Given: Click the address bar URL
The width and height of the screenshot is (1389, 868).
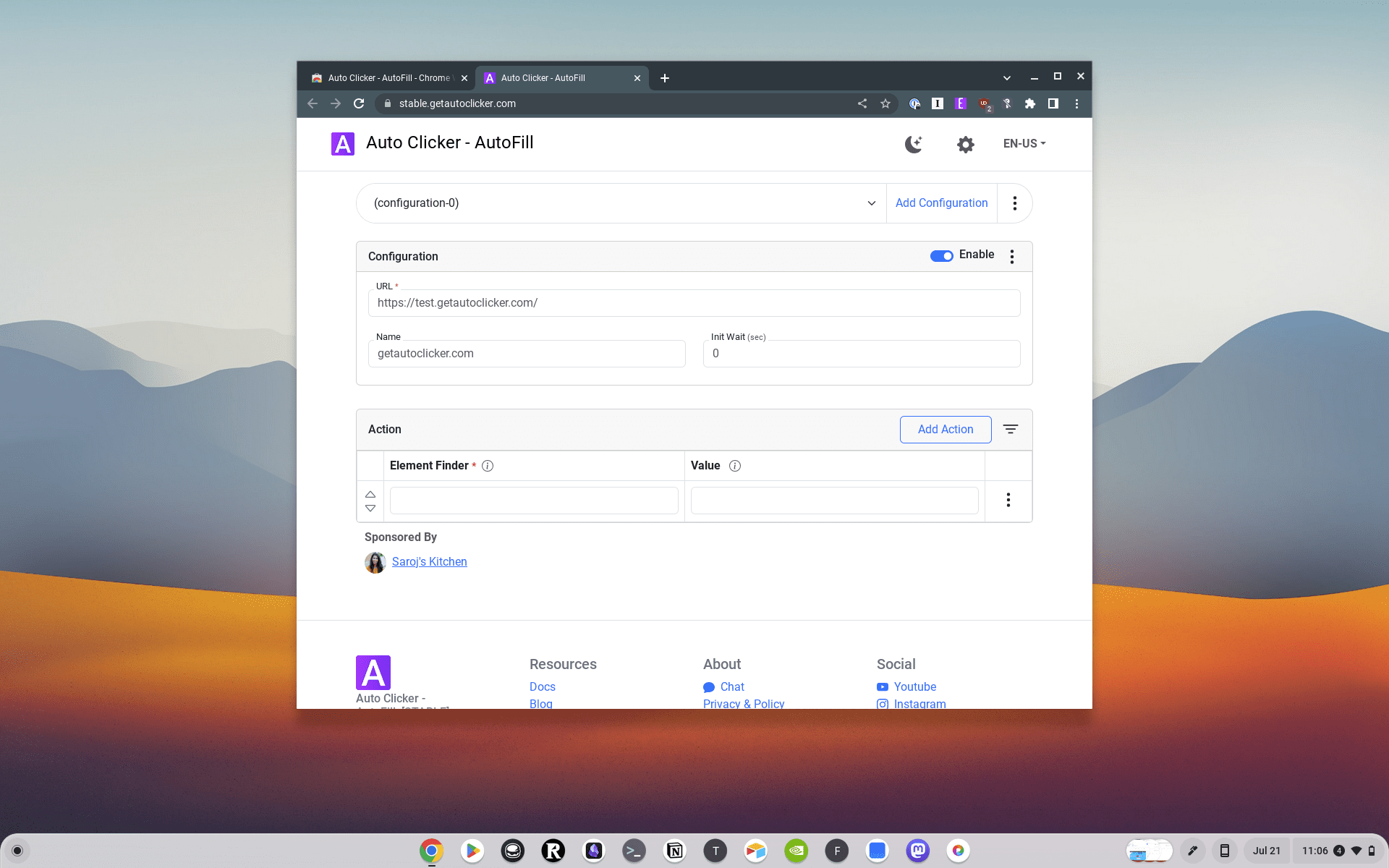Looking at the screenshot, I should point(457,103).
